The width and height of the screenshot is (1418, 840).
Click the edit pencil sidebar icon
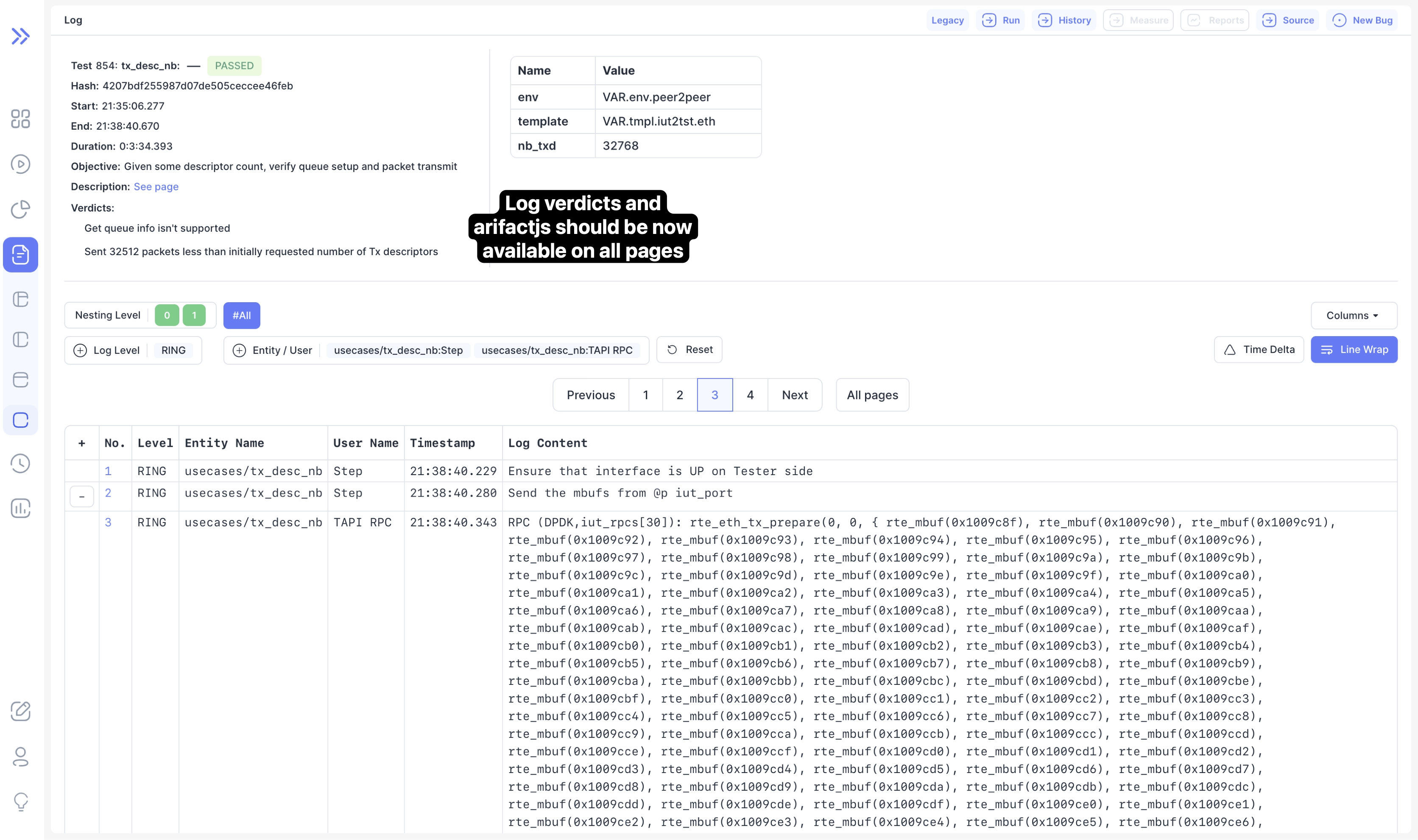click(x=20, y=712)
